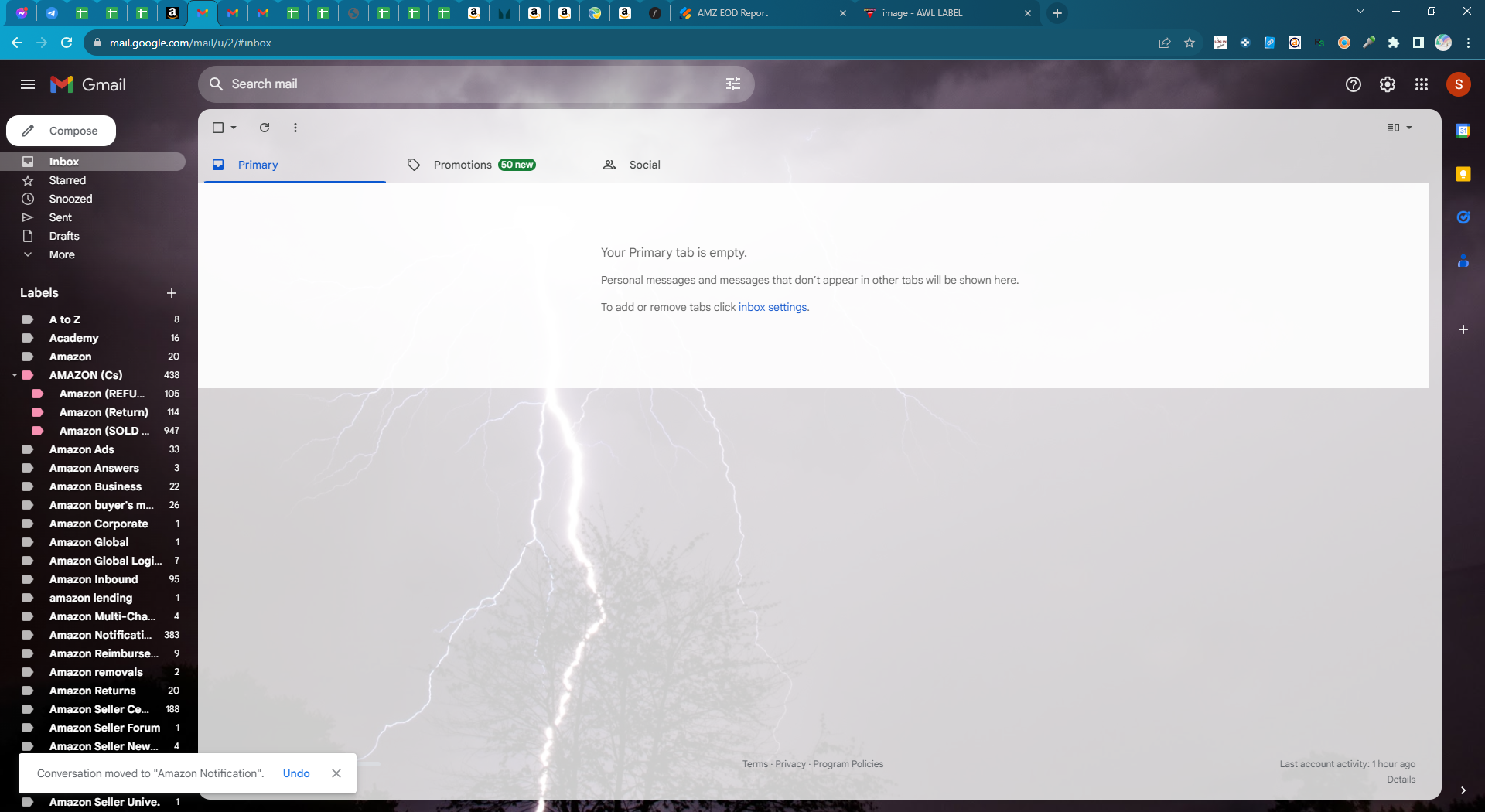Open the Academy label

pyautogui.click(x=93, y=338)
